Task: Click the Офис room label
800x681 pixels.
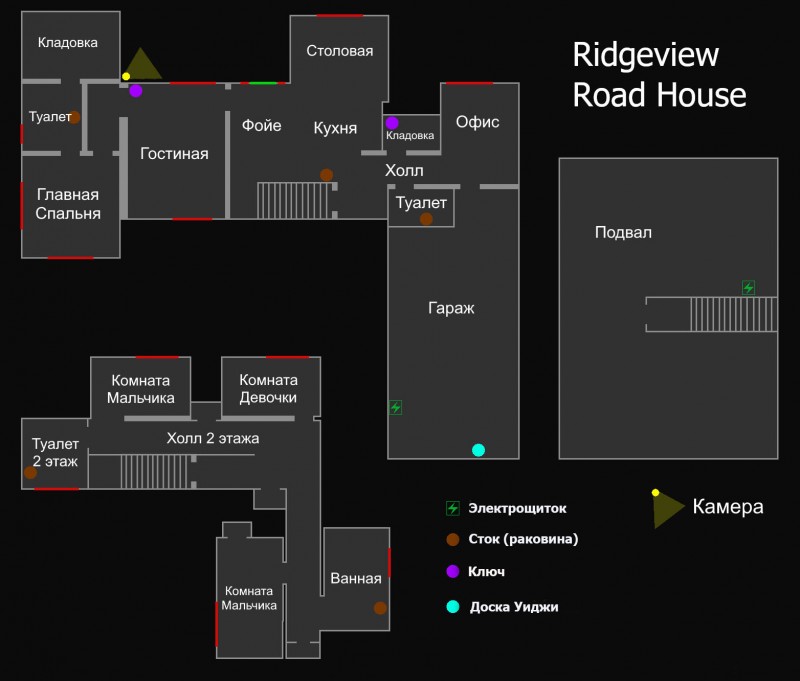Action: [478, 122]
